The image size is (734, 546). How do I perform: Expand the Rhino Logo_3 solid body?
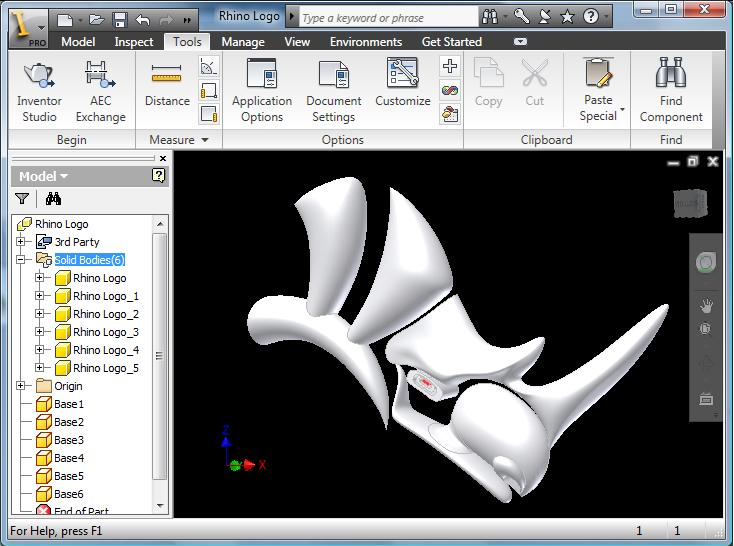click(39, 332)
